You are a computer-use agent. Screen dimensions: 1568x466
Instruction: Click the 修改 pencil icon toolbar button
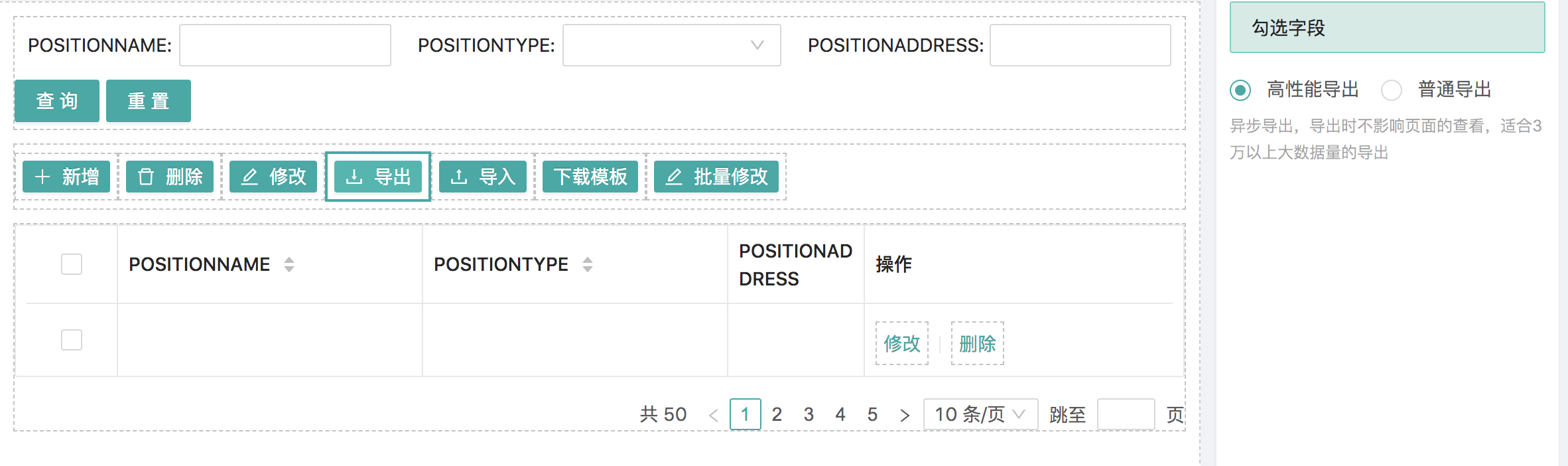(273, 177)
